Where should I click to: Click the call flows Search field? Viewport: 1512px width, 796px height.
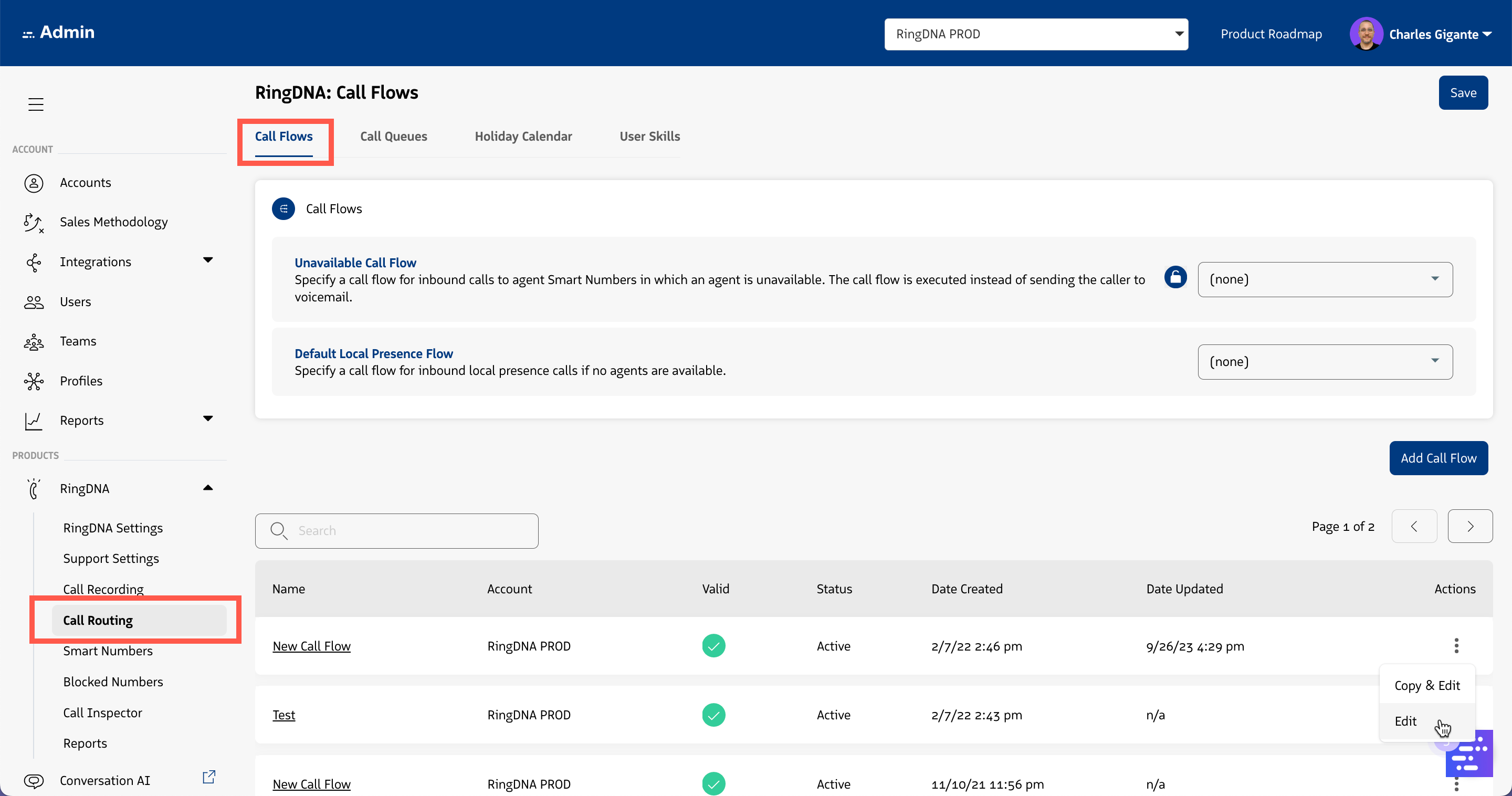tap(397, 531)
